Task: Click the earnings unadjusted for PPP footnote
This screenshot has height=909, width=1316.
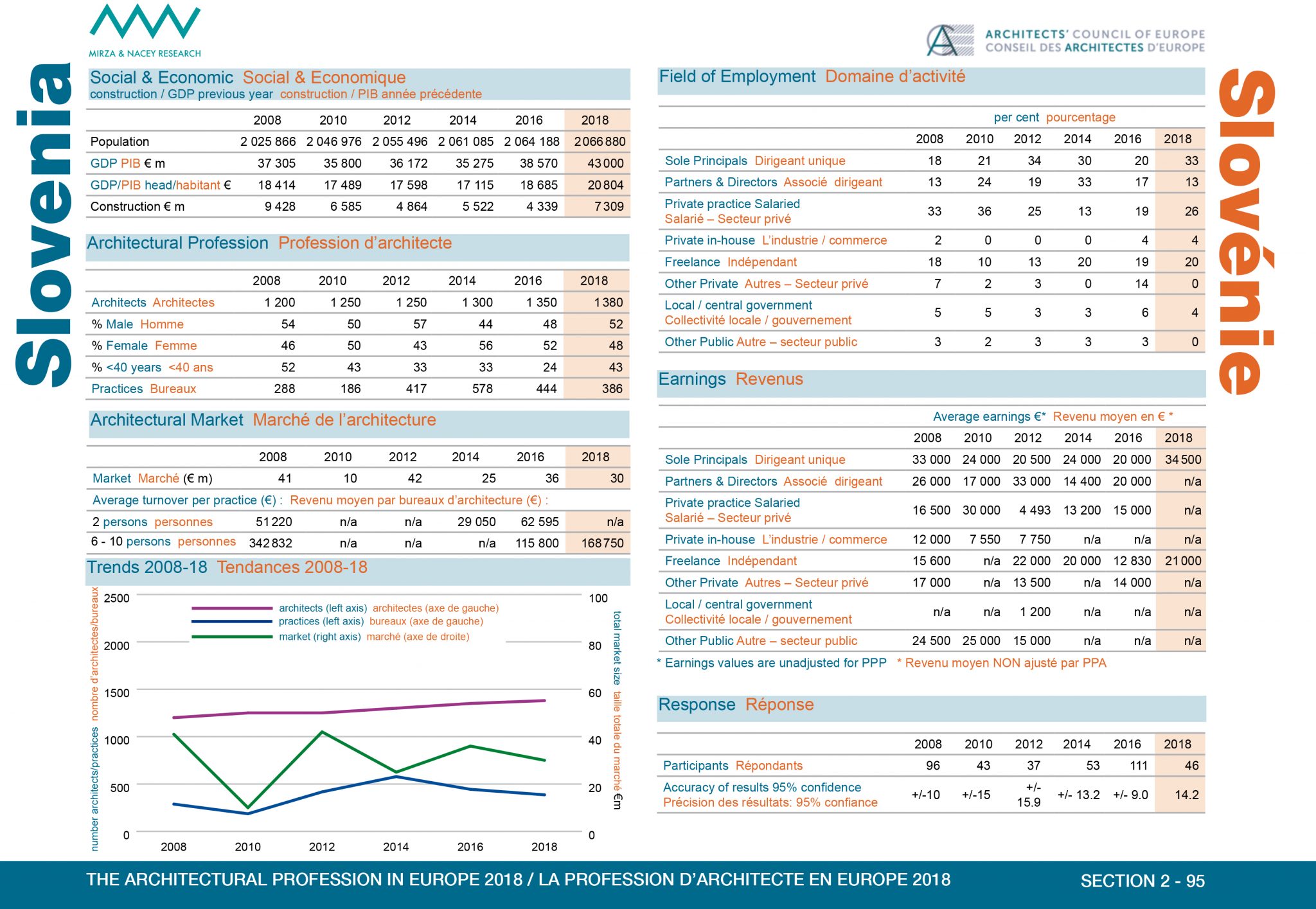Action: click(x=882, y=663)
